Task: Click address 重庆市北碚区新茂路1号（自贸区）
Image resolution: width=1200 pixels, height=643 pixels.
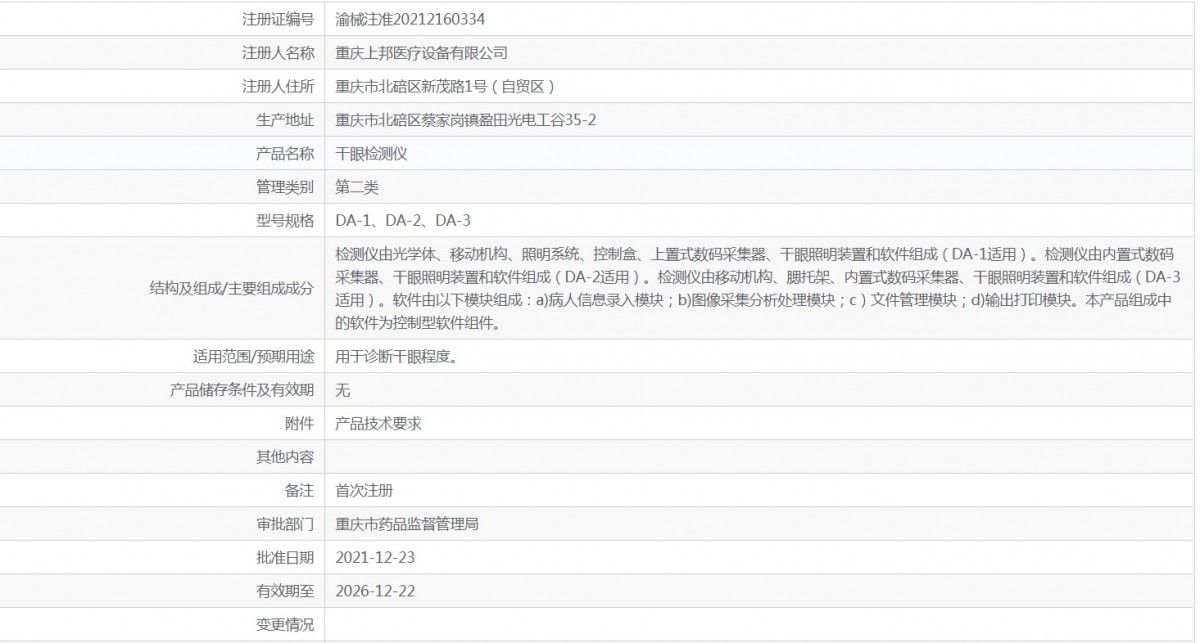Action: point(445,87)
